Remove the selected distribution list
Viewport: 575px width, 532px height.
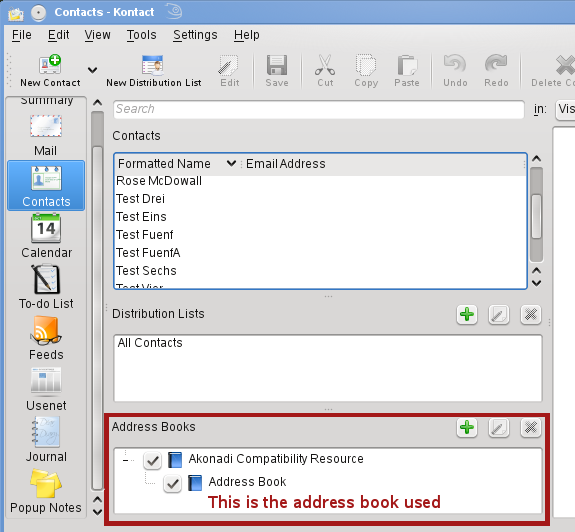tap(531, 315)
